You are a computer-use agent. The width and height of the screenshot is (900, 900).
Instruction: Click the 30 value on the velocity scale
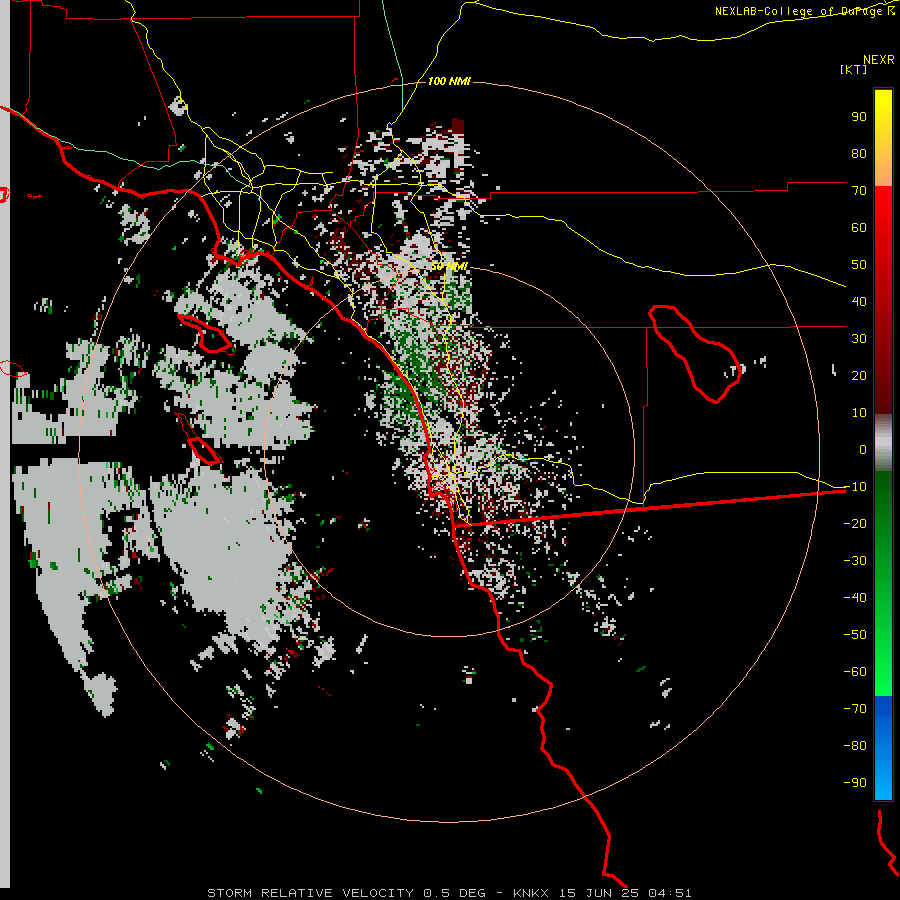(x=859, y=339)
